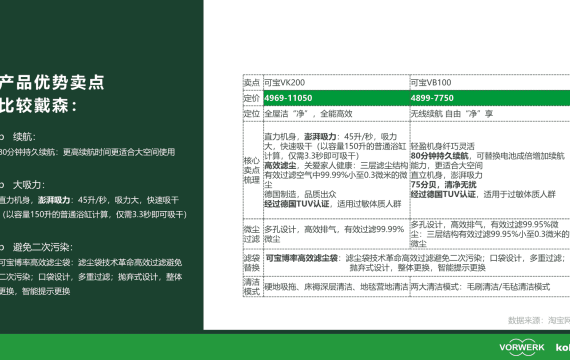
Task: Click the VB100 text '75分贝, 清净无扰'
Action: coord(443,185)
